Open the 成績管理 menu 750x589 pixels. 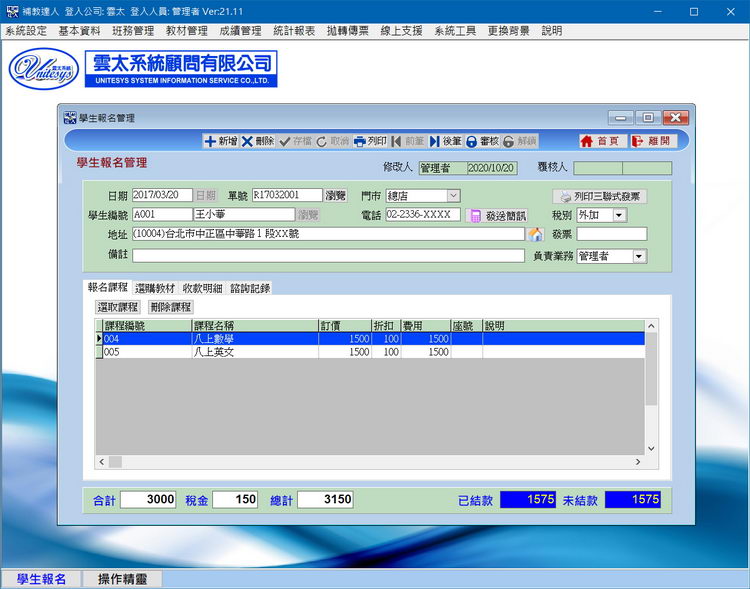tap(240, 31)
